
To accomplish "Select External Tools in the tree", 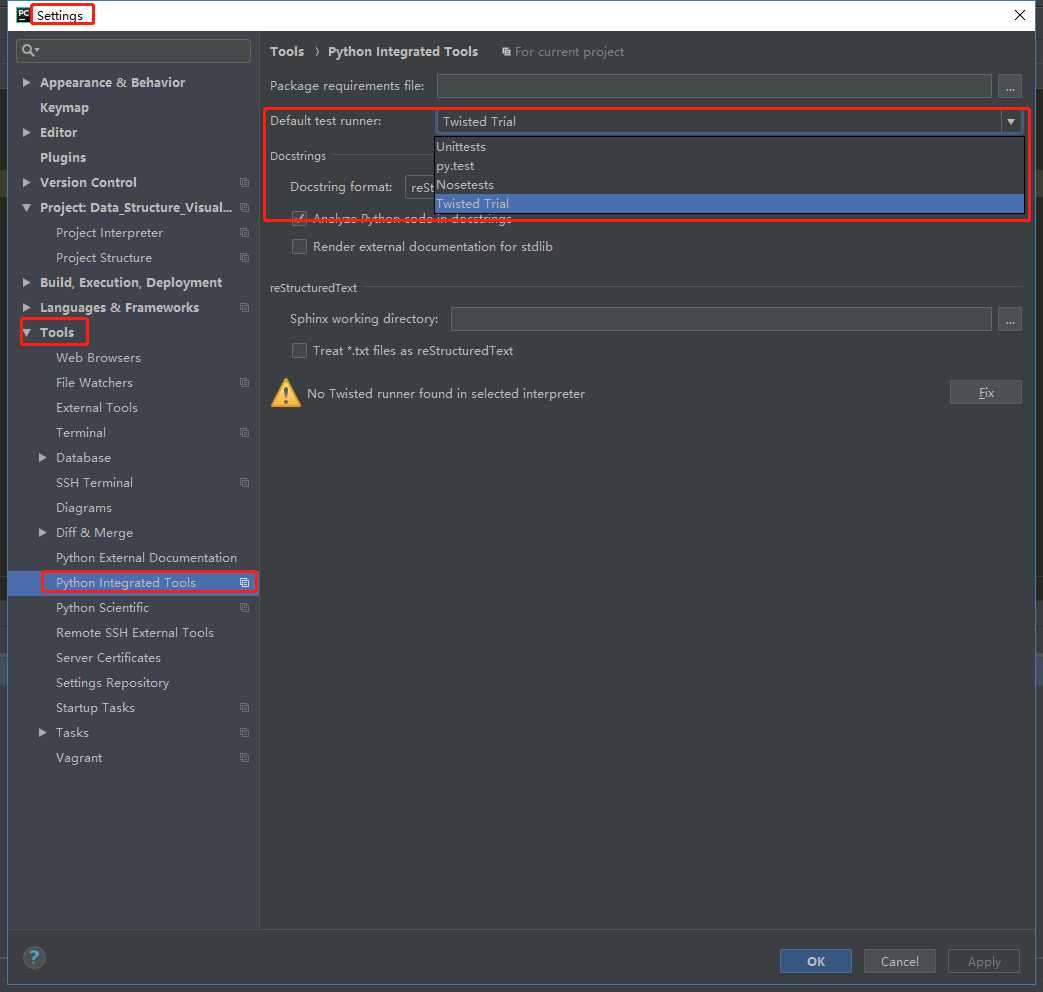I will point(96,408).
